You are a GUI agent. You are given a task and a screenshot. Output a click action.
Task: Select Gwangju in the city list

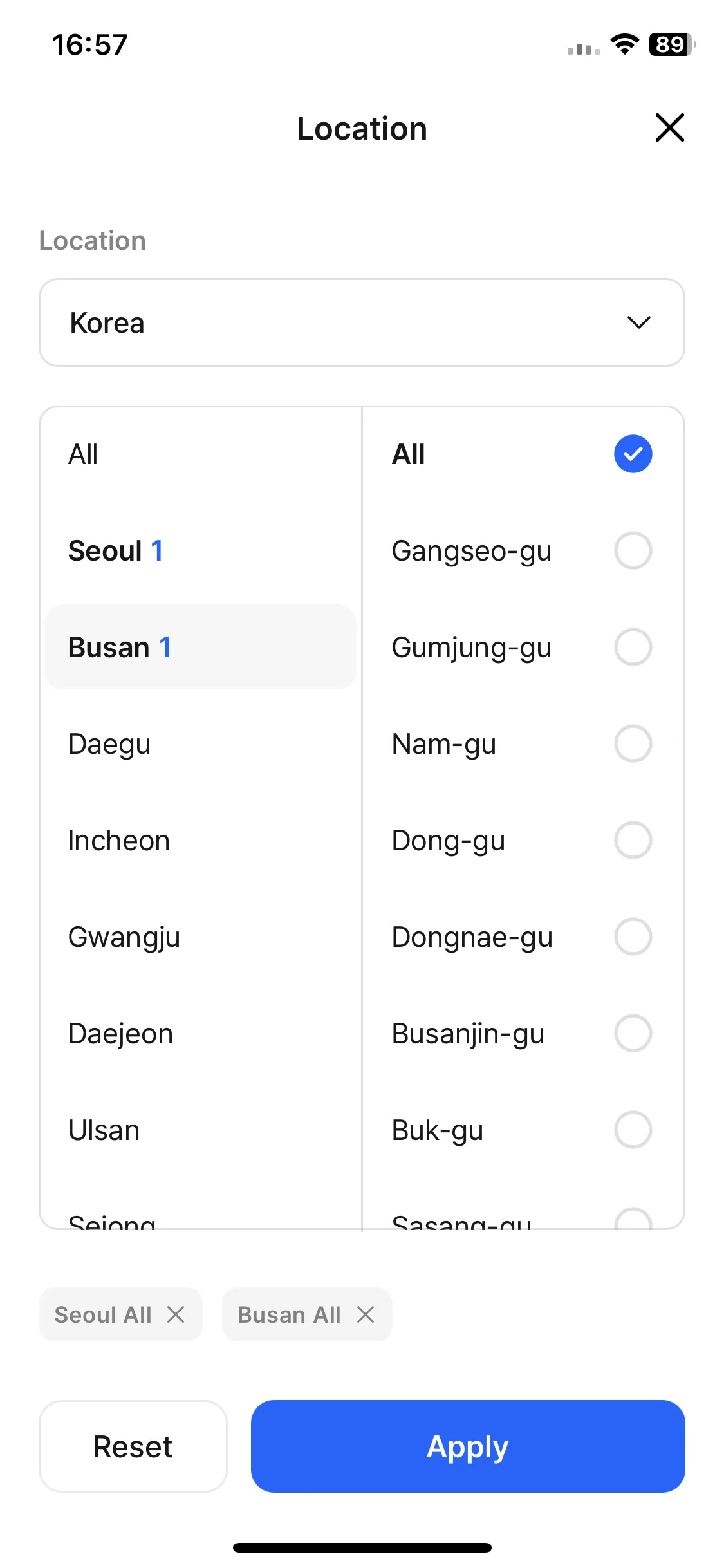200,937
